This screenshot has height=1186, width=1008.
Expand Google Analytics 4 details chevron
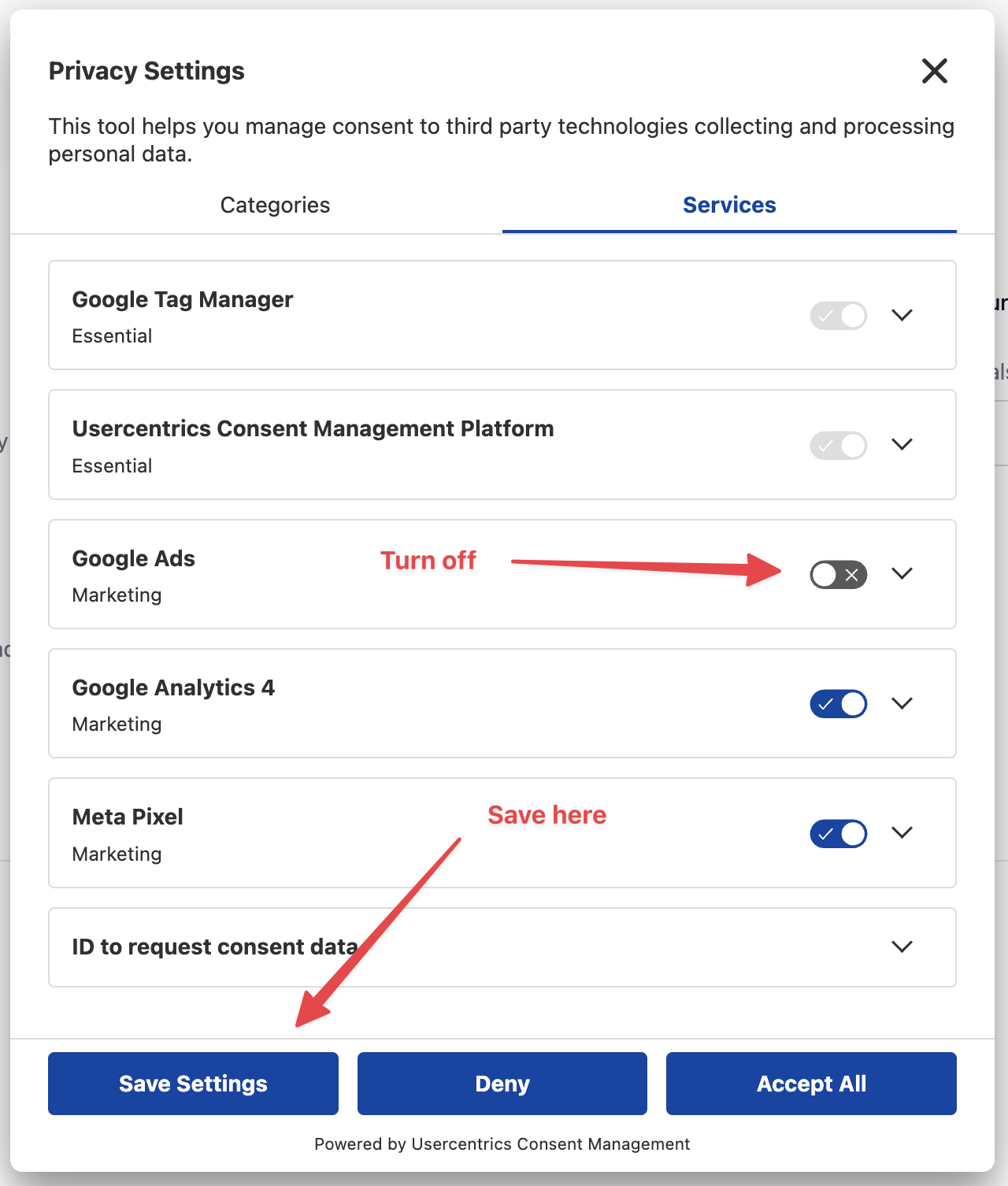pos(902,703)
